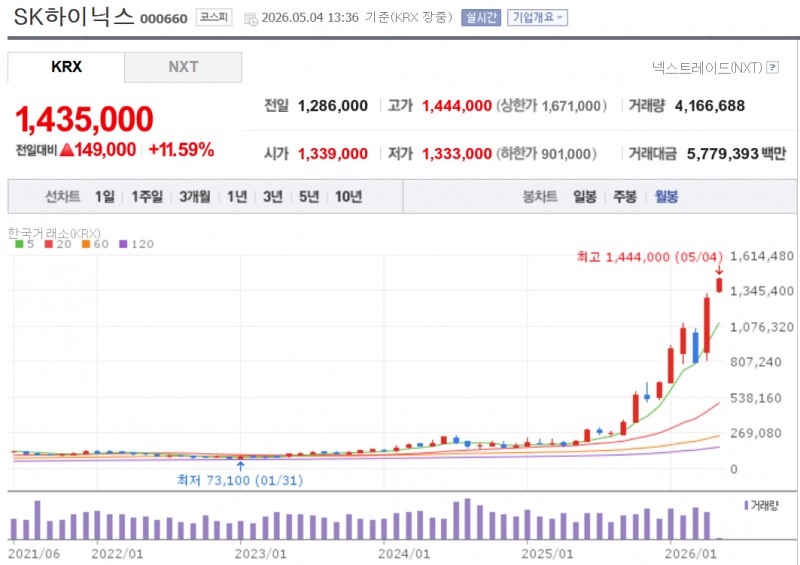Click the 2026.05.04 13:36 timestamp text

click(310, 18)
